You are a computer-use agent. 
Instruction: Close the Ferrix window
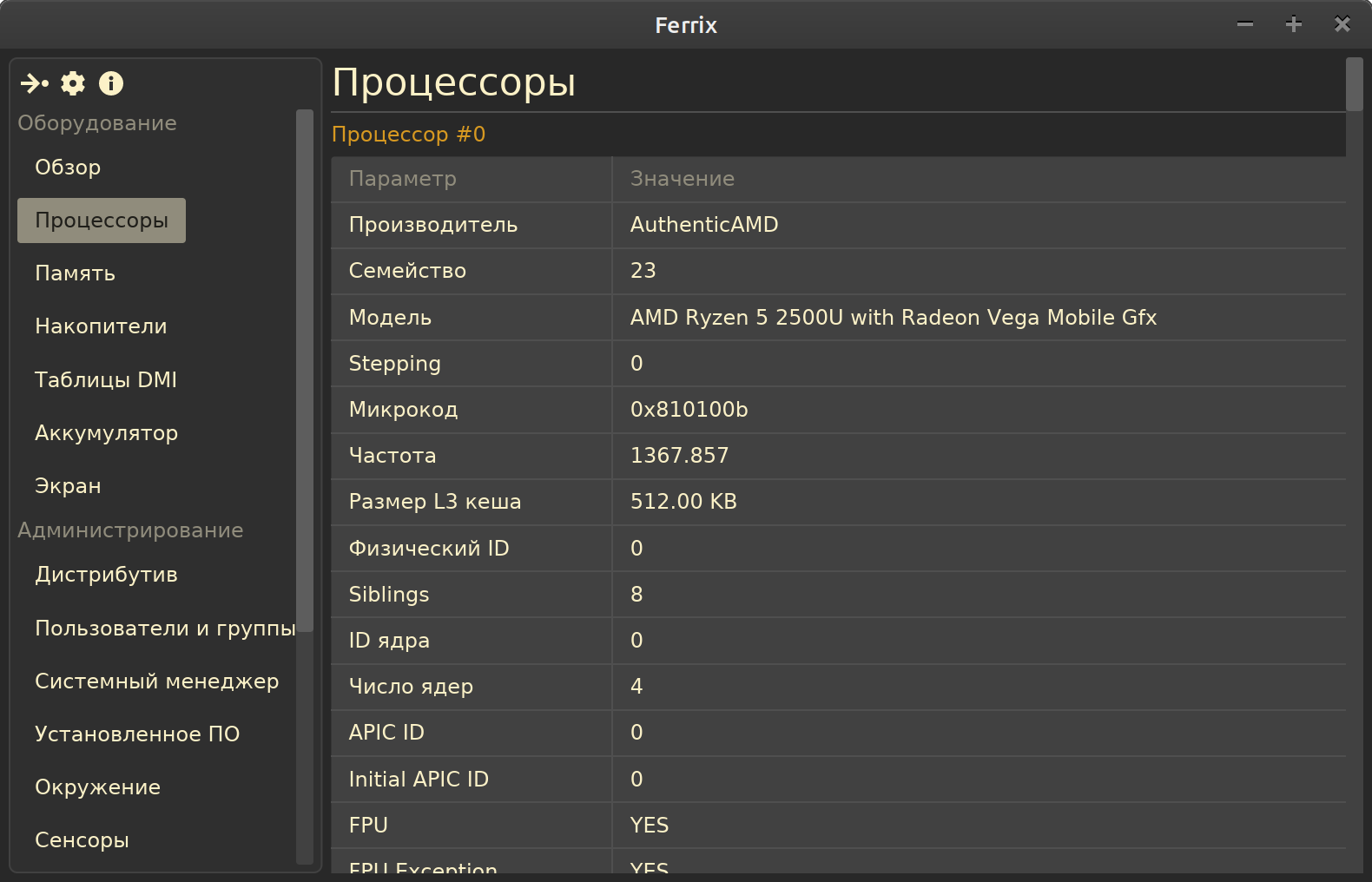[1342, 24]
